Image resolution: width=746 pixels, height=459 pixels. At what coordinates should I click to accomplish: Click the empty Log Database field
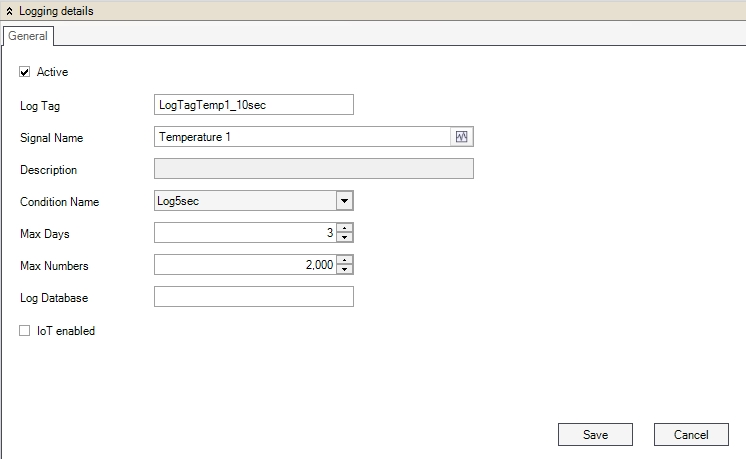254,297
